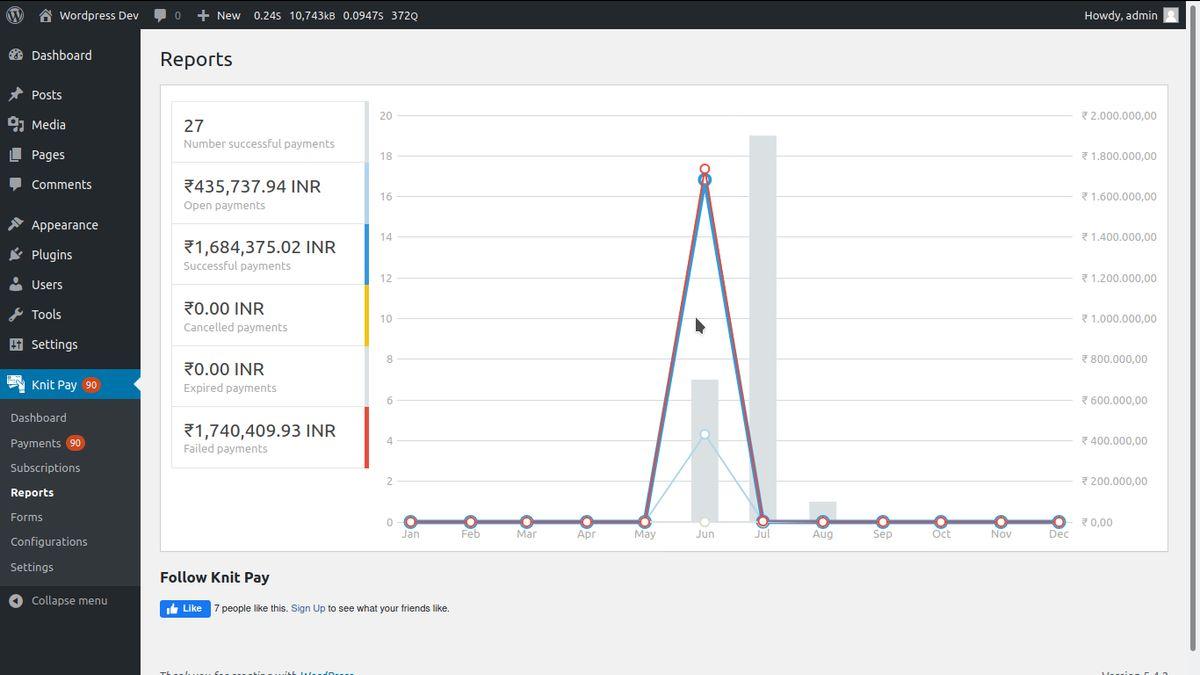The height and width of the screenshot is (675, 1200).
Task: Click the tall July bar in chart
Action: [x=763, y=328]
